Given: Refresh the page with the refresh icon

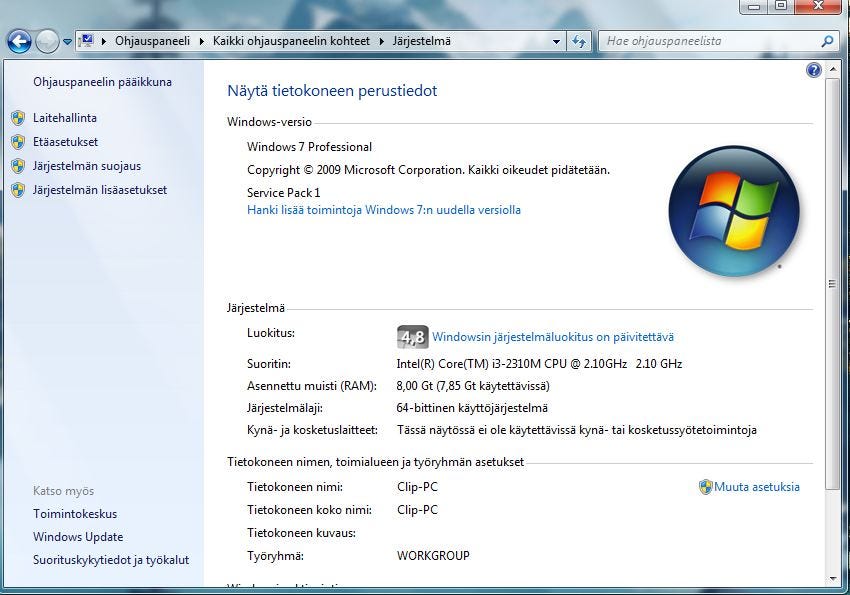Looking at the screenshot, I should pos(579,41).
